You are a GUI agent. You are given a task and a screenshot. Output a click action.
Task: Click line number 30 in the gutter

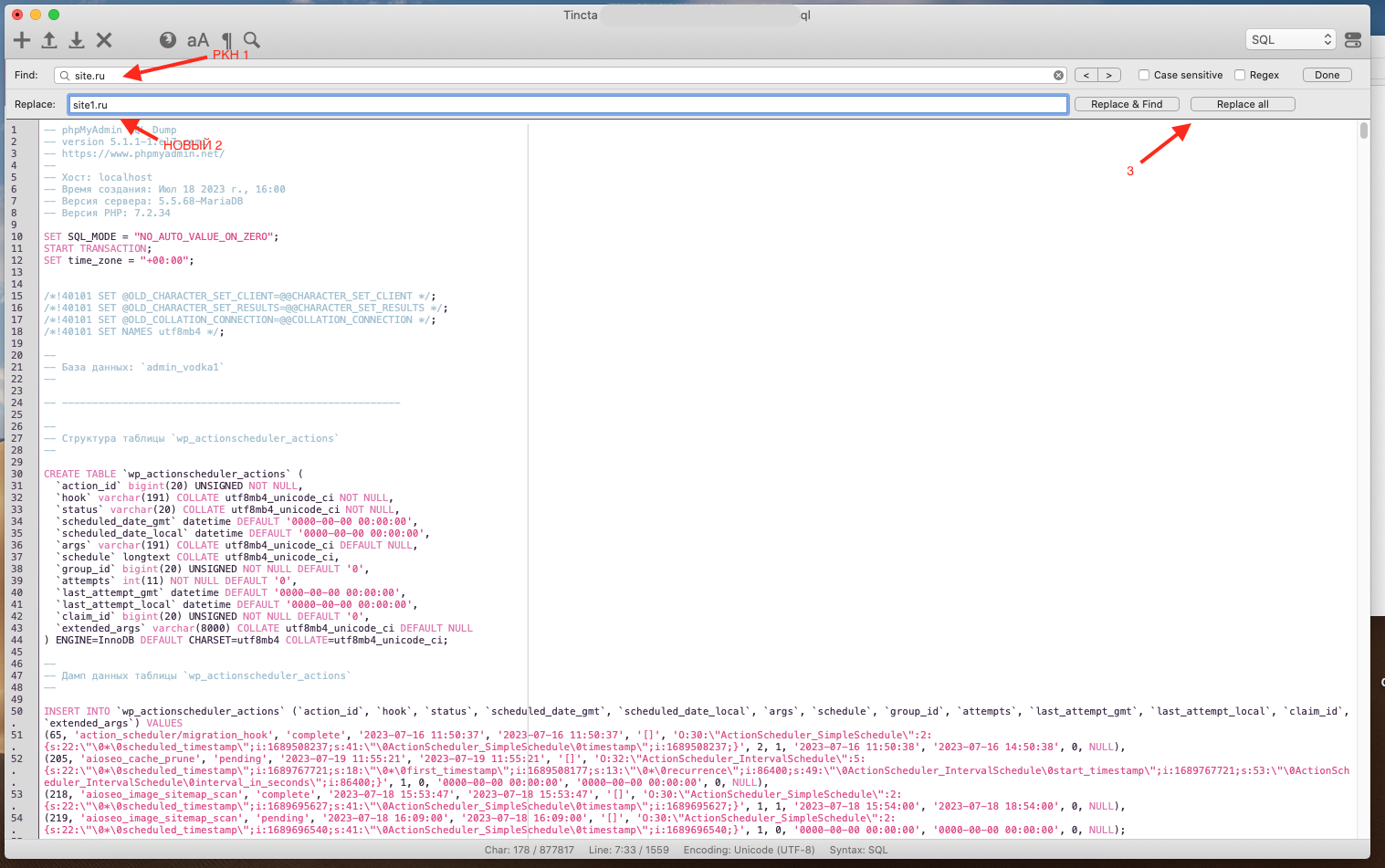(x=16, y=474)
